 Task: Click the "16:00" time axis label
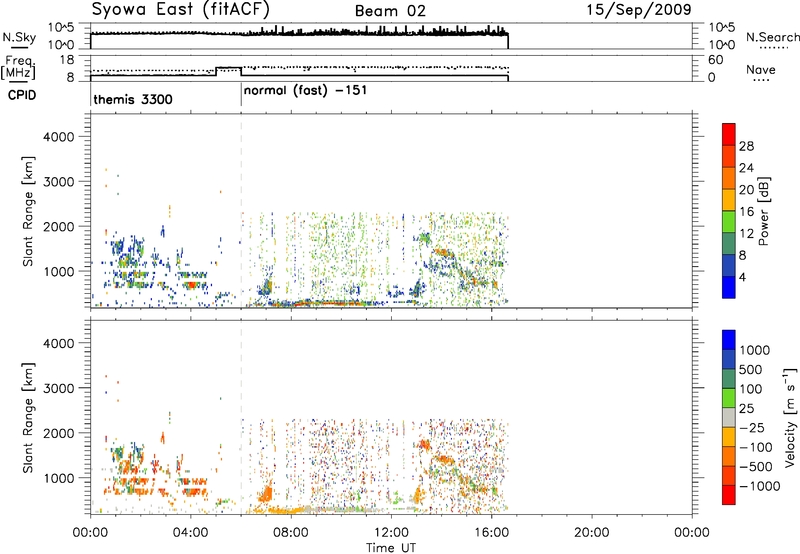tap(491, 533)
